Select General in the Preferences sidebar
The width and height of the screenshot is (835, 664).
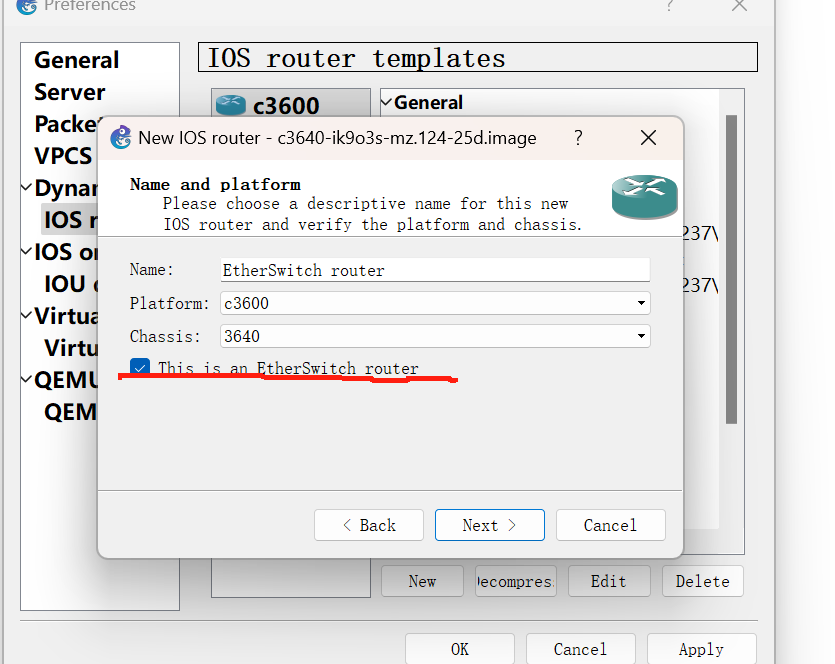click(x=77, y=60)
